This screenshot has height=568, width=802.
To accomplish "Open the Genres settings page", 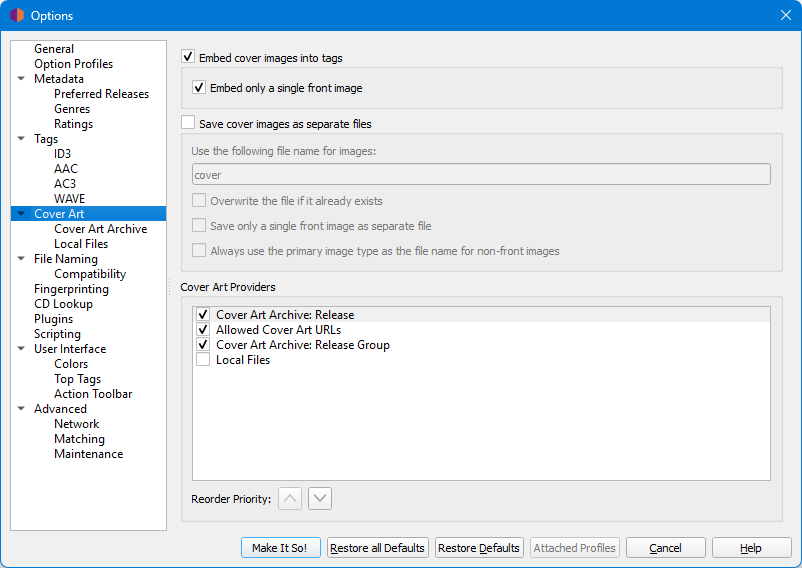I will [72, 109].
